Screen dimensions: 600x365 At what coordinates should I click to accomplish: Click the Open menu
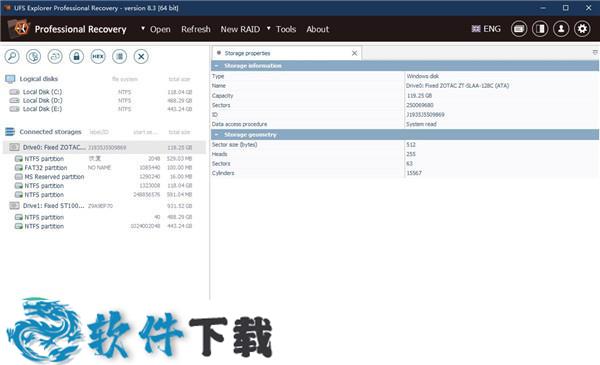160,29
